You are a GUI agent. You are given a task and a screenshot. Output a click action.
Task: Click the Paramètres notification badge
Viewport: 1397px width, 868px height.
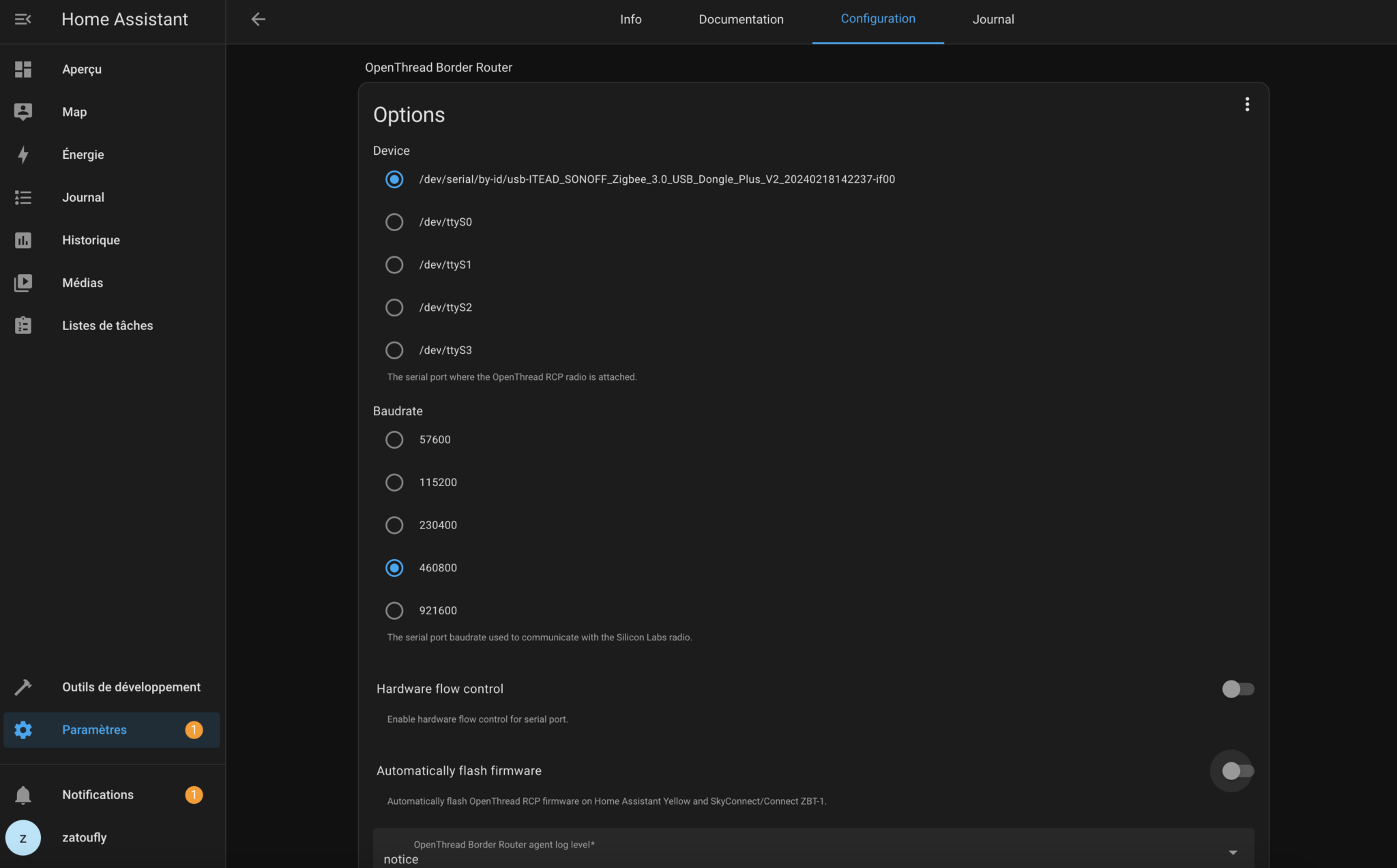(194, 730)
